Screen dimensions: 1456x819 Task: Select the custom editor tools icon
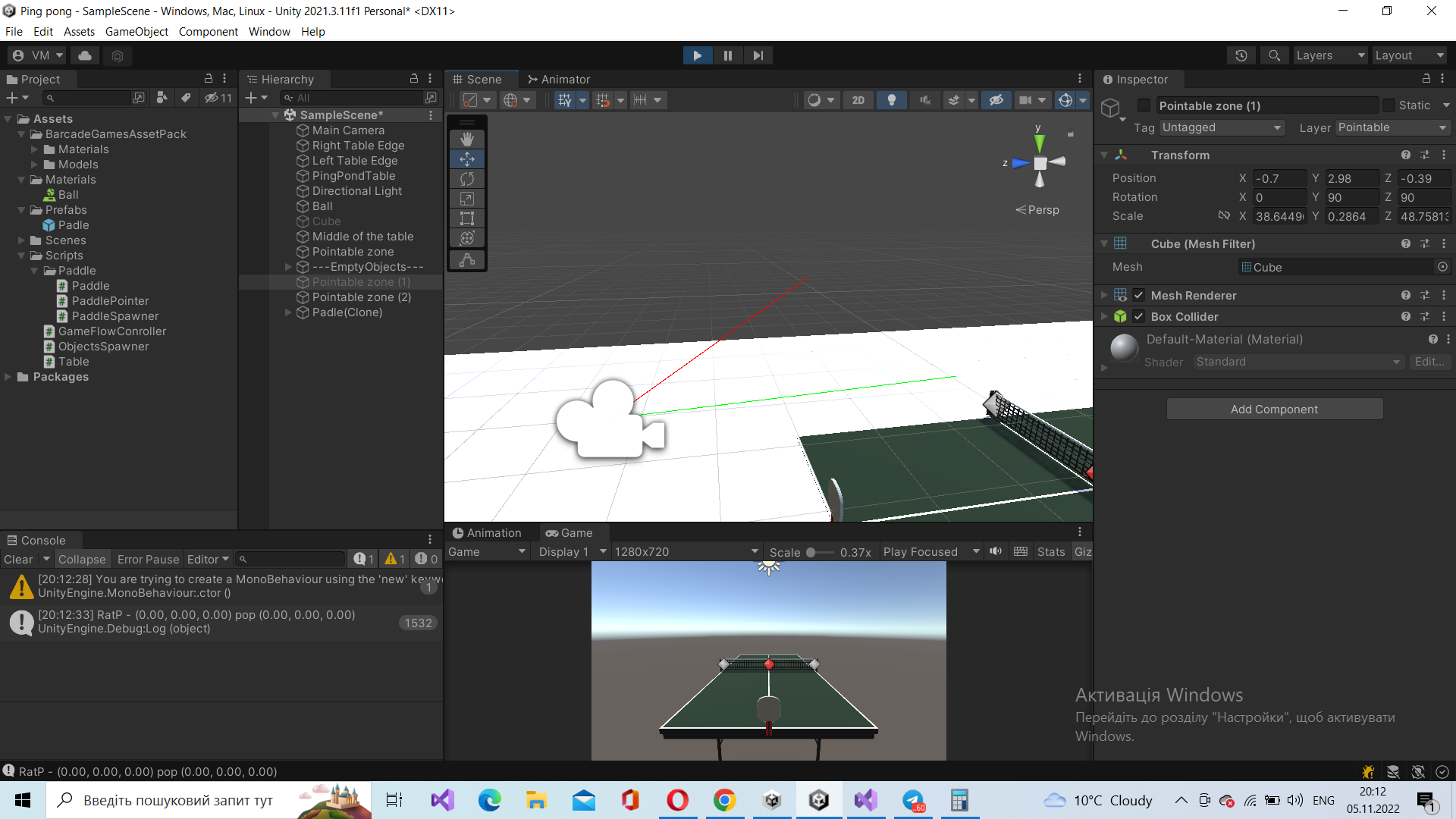coord(467,260)
